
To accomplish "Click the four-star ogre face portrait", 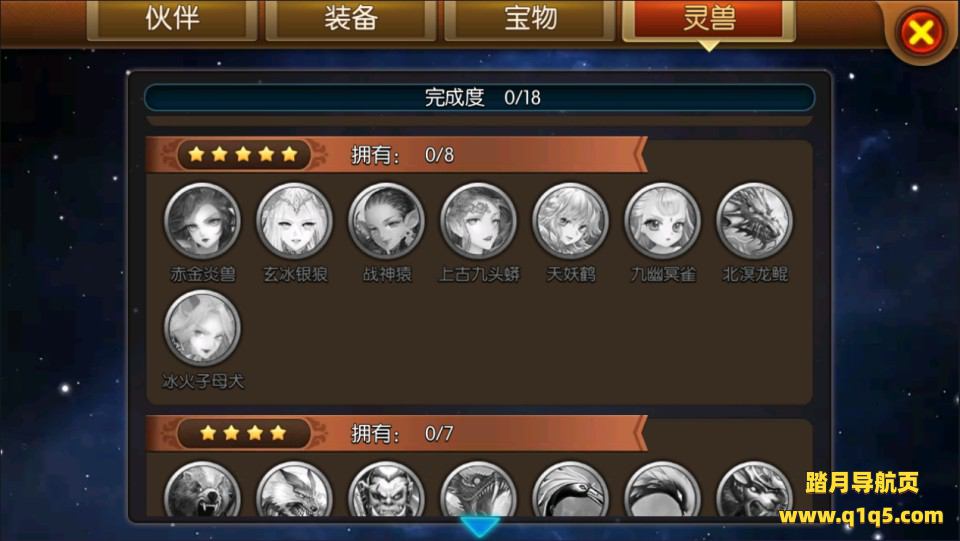I will [x=386, y=490].
